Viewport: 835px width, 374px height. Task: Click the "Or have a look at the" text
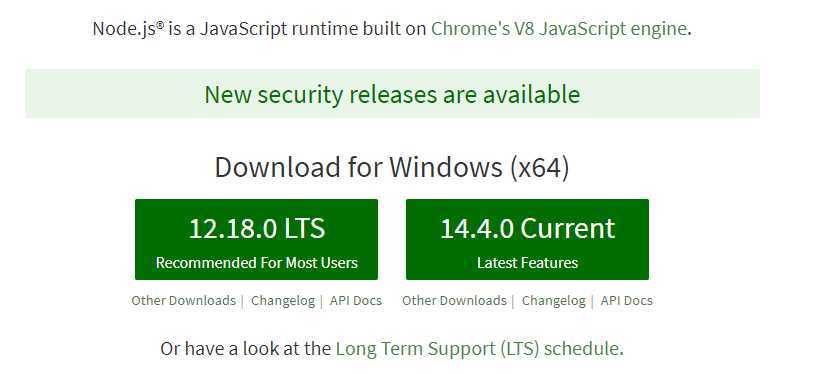pos(245,349)
